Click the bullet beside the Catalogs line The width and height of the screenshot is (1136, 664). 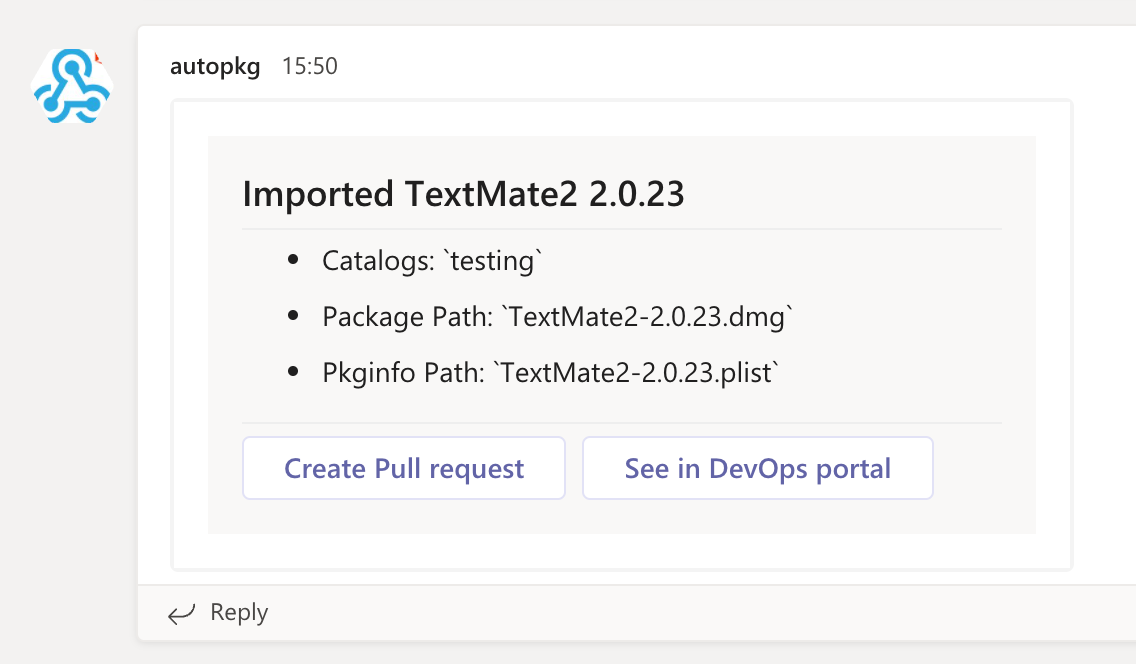point(293,261)
